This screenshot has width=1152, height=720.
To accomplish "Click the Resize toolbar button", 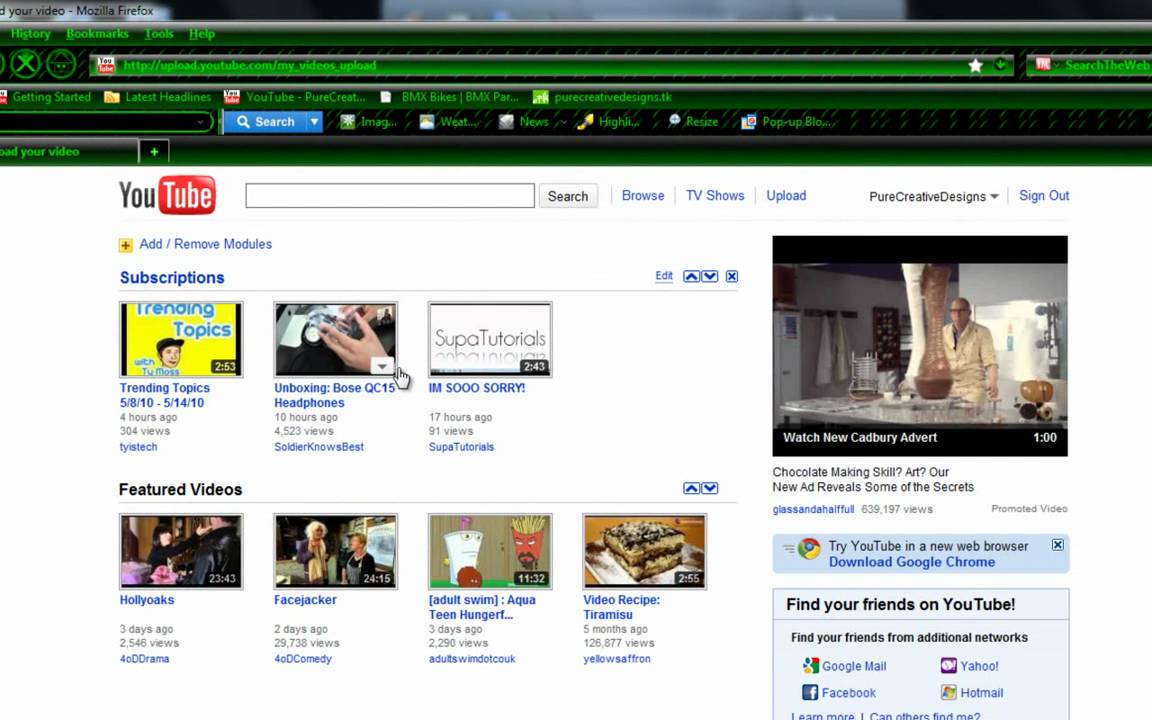I will pos(693,122).
